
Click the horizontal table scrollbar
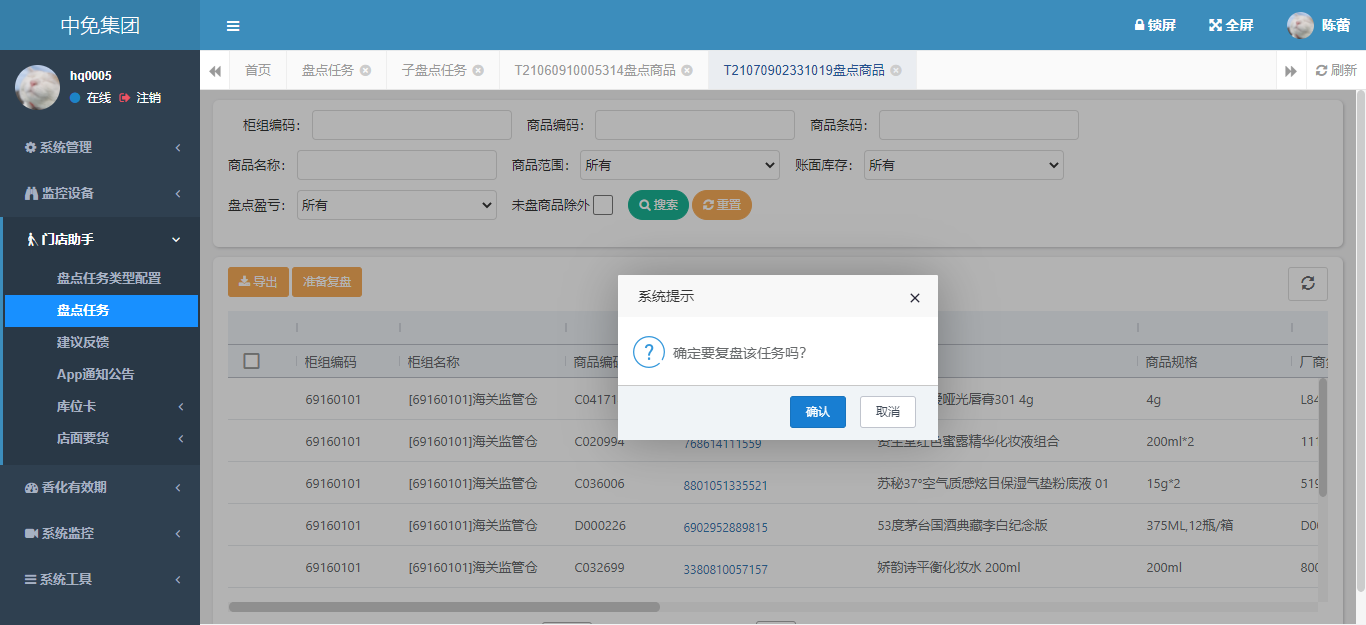coord(444,606)
